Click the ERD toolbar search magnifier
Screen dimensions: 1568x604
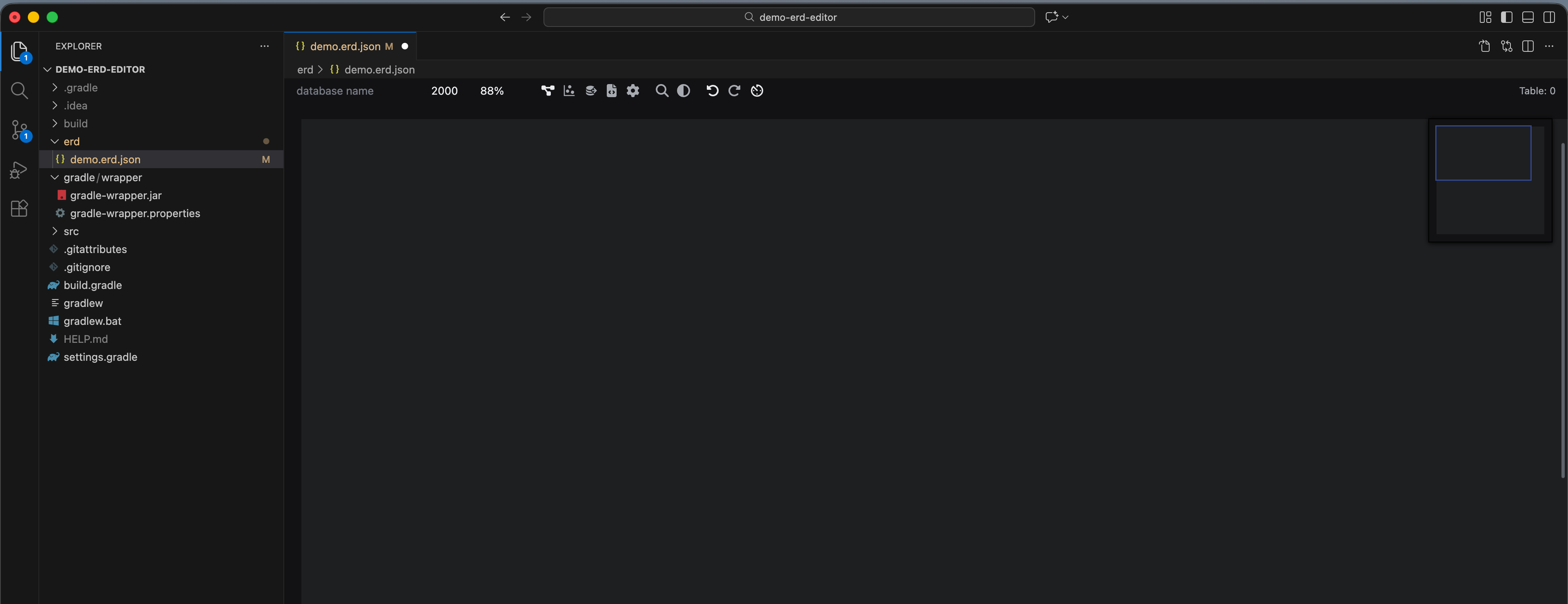661,91
